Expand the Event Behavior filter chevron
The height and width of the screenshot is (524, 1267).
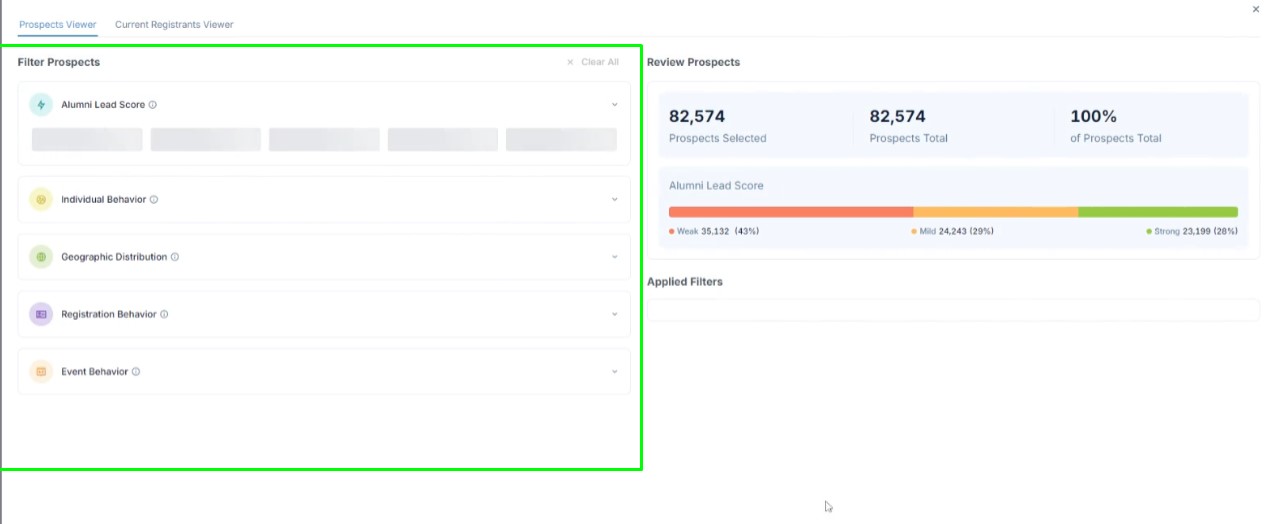click(x=615, y=372)
